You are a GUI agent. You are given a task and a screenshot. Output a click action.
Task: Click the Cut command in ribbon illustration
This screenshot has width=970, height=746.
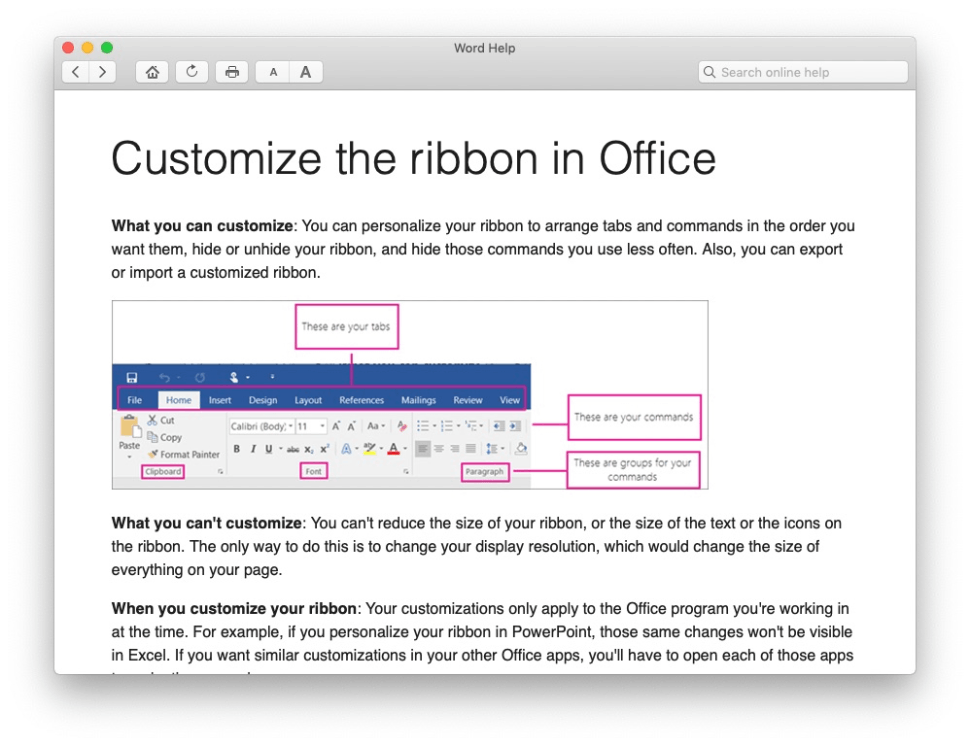pyautogui.click(x=161, y=420)
